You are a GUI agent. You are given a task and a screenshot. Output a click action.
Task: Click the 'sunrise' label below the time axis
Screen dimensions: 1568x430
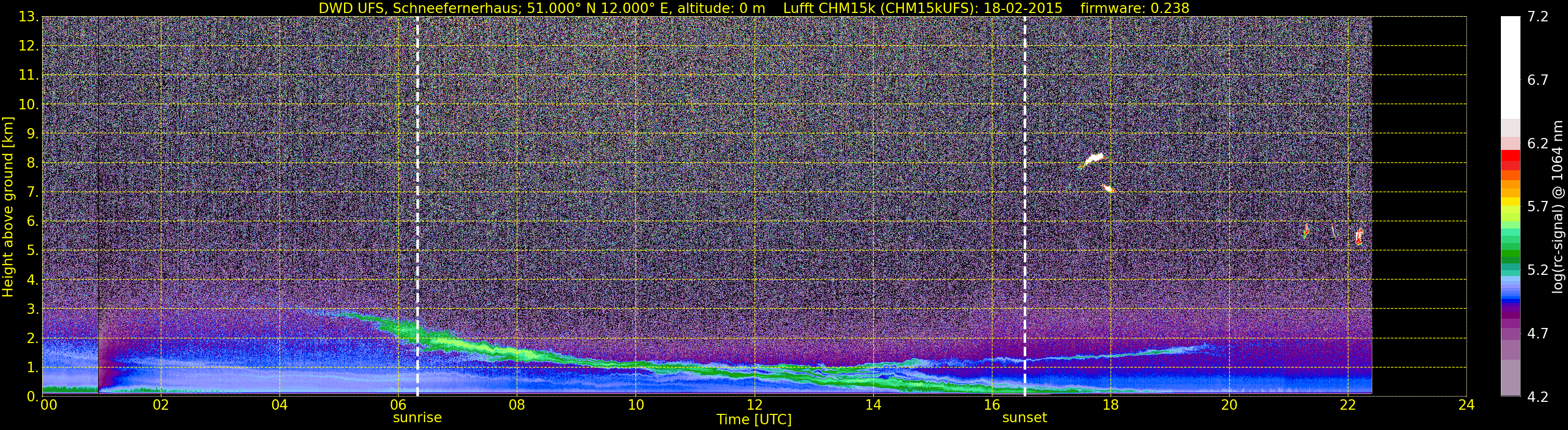(417, 418)
